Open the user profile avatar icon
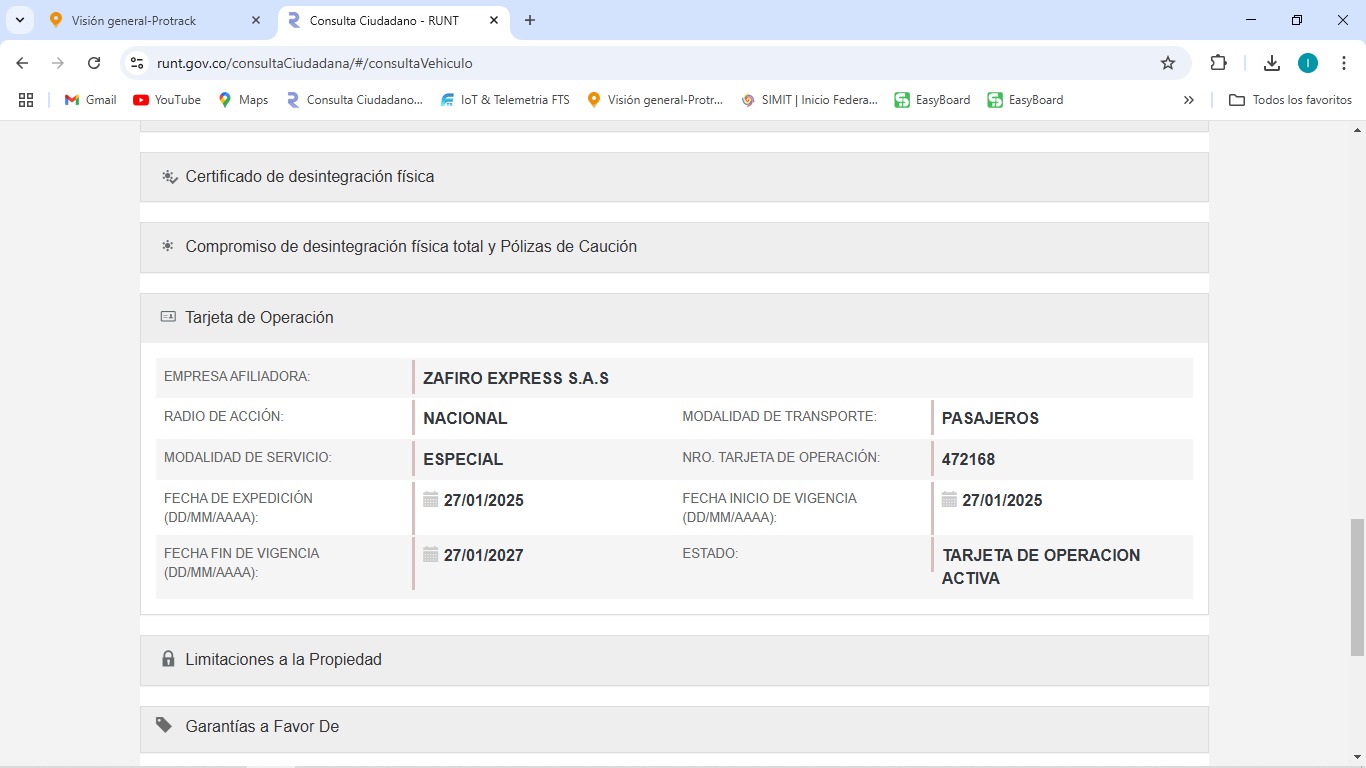The width and height of the screenshot is (1366, 768). click(x=1308, y=63)
